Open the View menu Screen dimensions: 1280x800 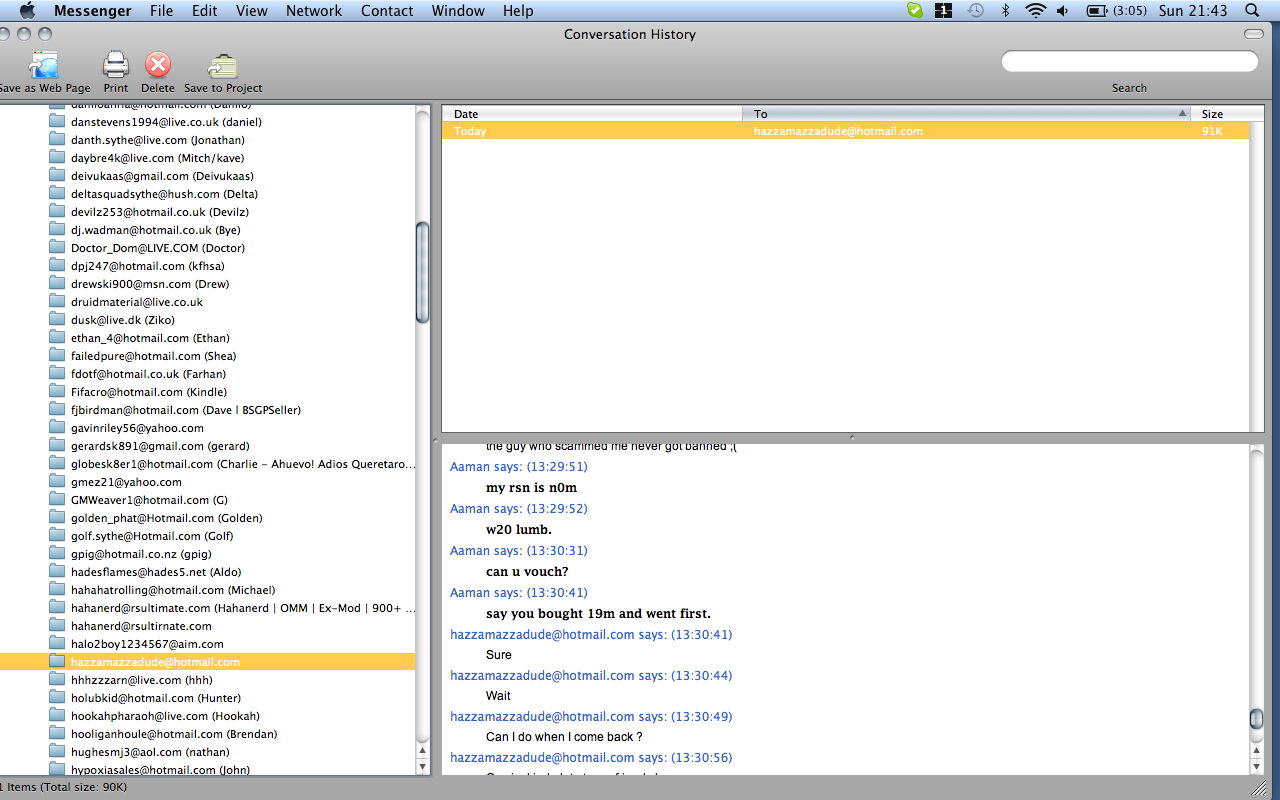[x=252, y=11]
